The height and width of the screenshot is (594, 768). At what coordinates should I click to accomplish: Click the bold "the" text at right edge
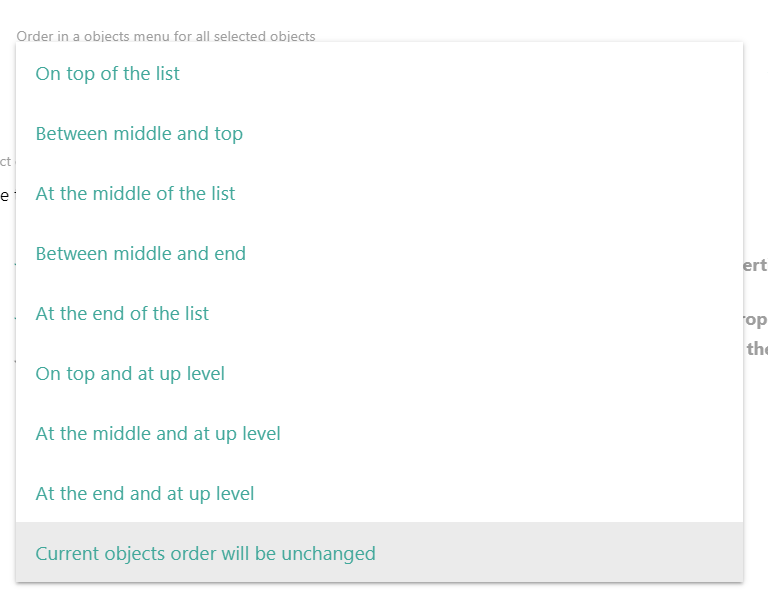click(757, 348)
